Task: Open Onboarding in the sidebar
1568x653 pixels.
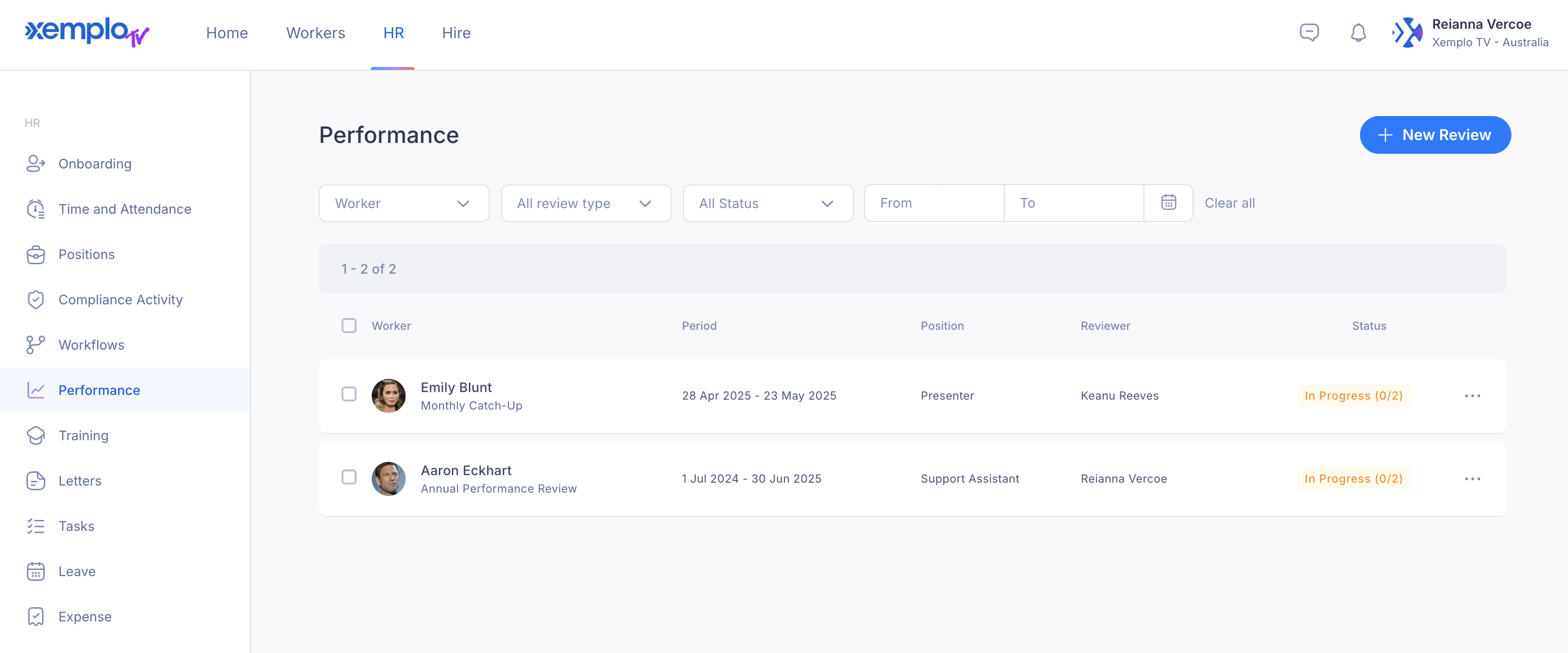Action: tap(125, 164)
